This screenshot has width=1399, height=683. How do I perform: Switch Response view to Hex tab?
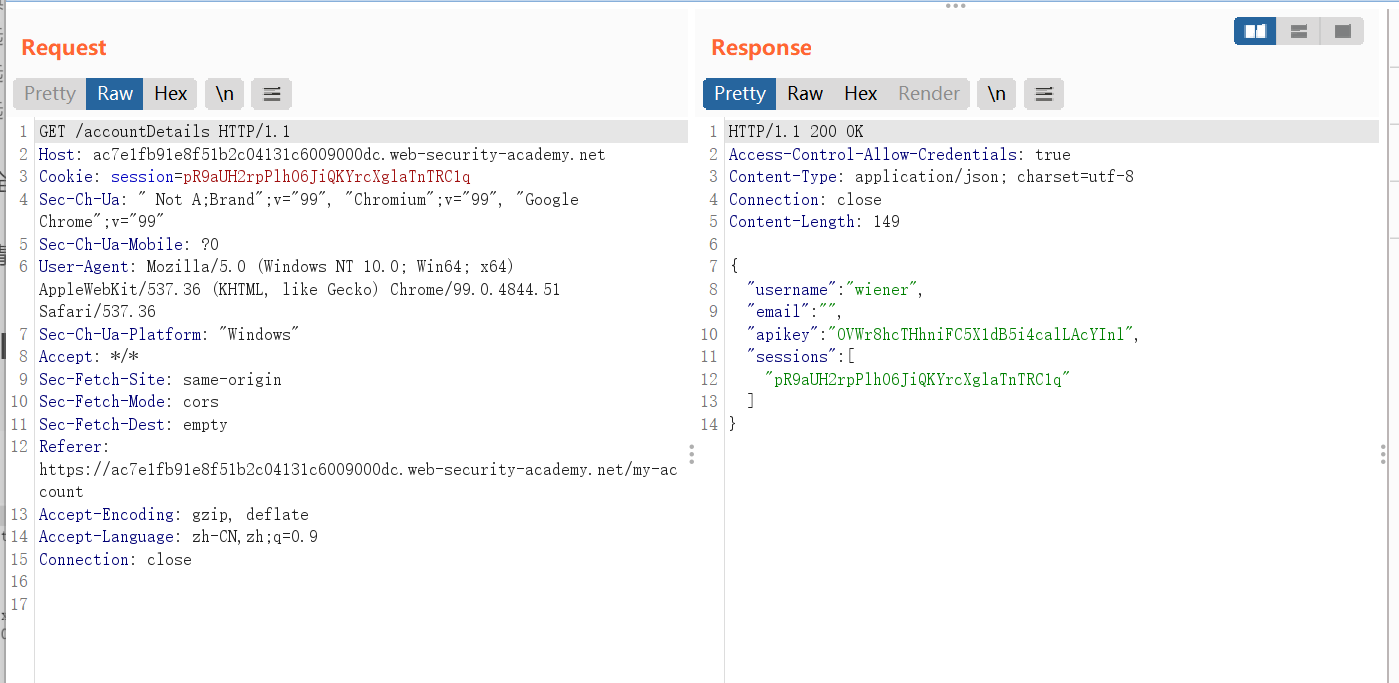pos(861,94)
